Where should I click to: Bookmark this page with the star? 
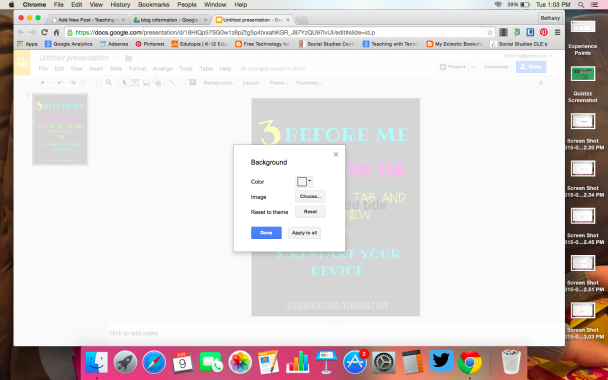(490, 33)
